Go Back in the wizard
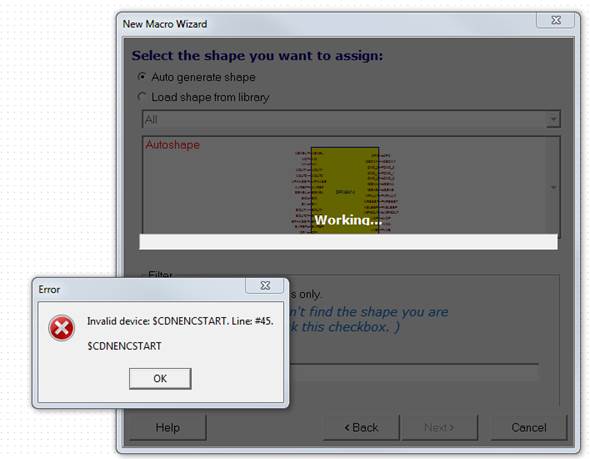 point(361,427)
